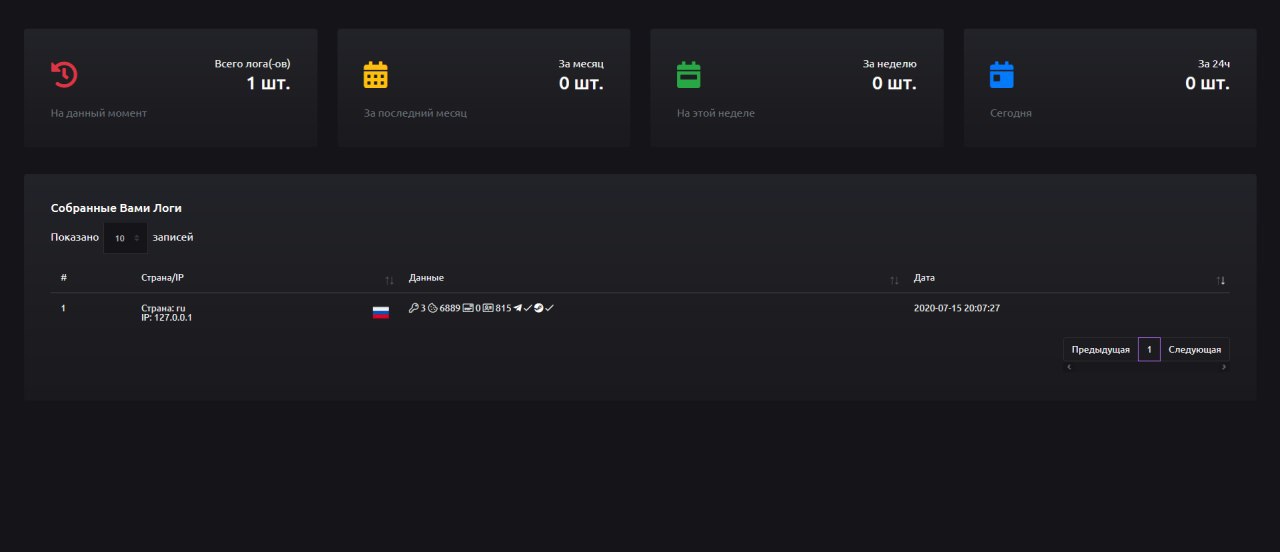Click the ID card icon next to 815
The image size is (1280, 552).
click(488, 308)
